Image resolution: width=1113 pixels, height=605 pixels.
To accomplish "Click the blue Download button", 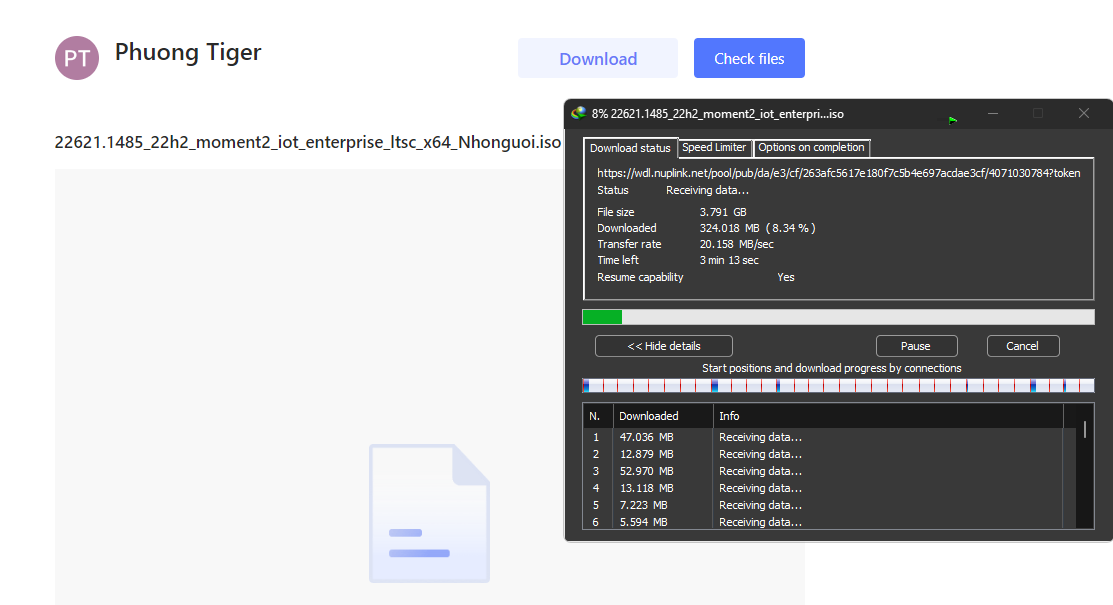I will click(598, 58).
